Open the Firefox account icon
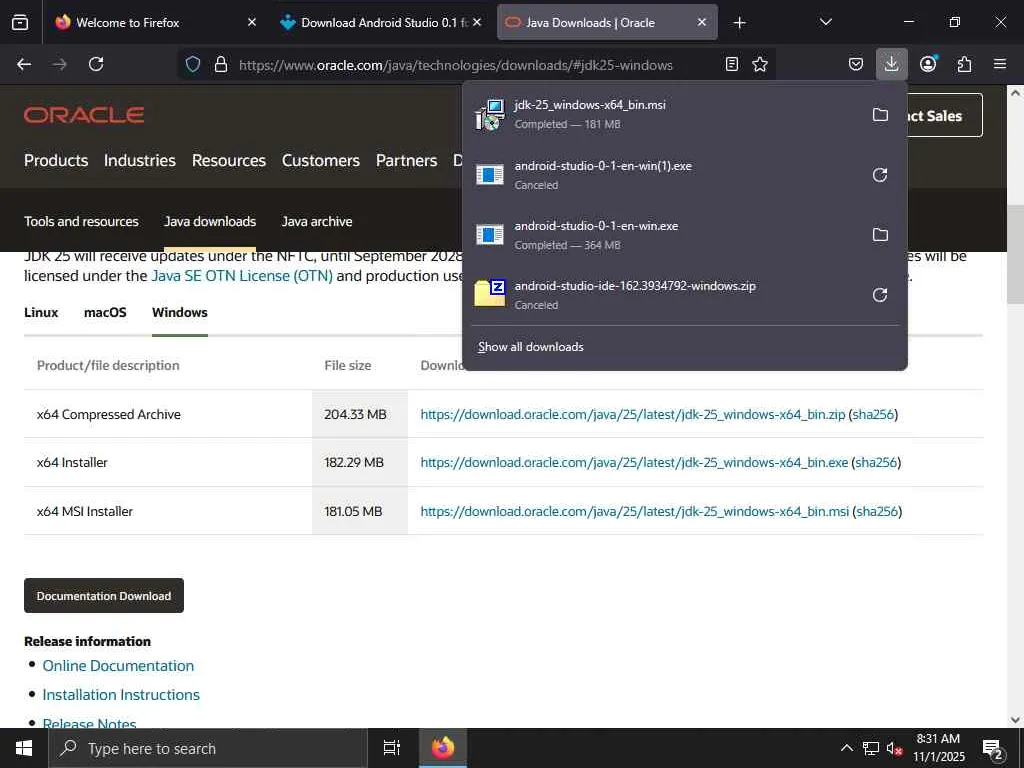This screenshot has height=768, width=1024. pos(928,64)
